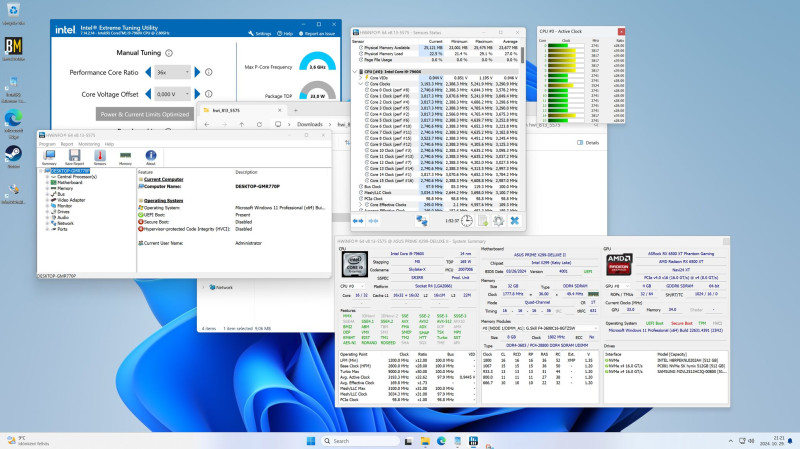Click info icon beside Performance Core Ratio

[x=209, y=72]
